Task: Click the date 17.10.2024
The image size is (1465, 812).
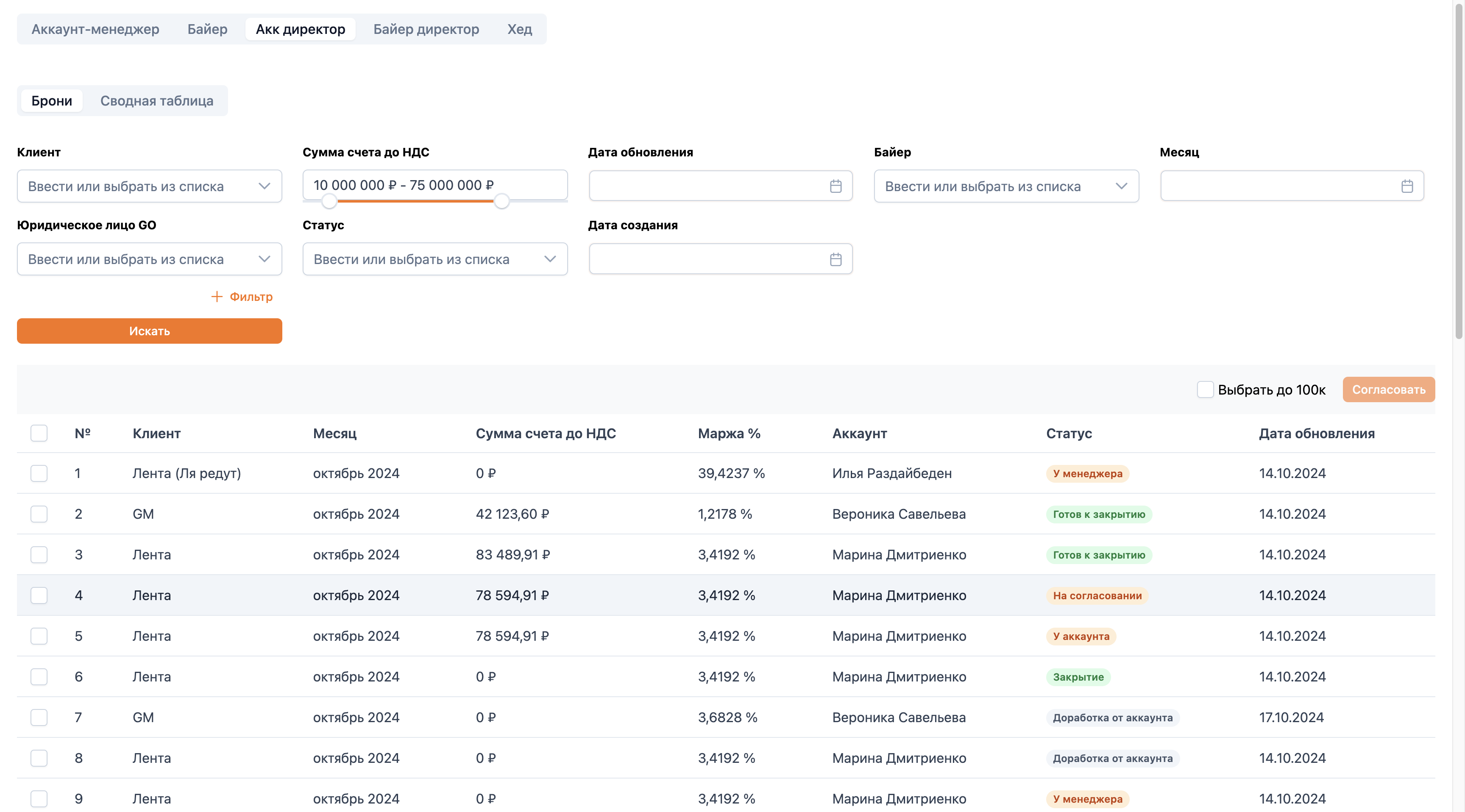Action: 1292,717
